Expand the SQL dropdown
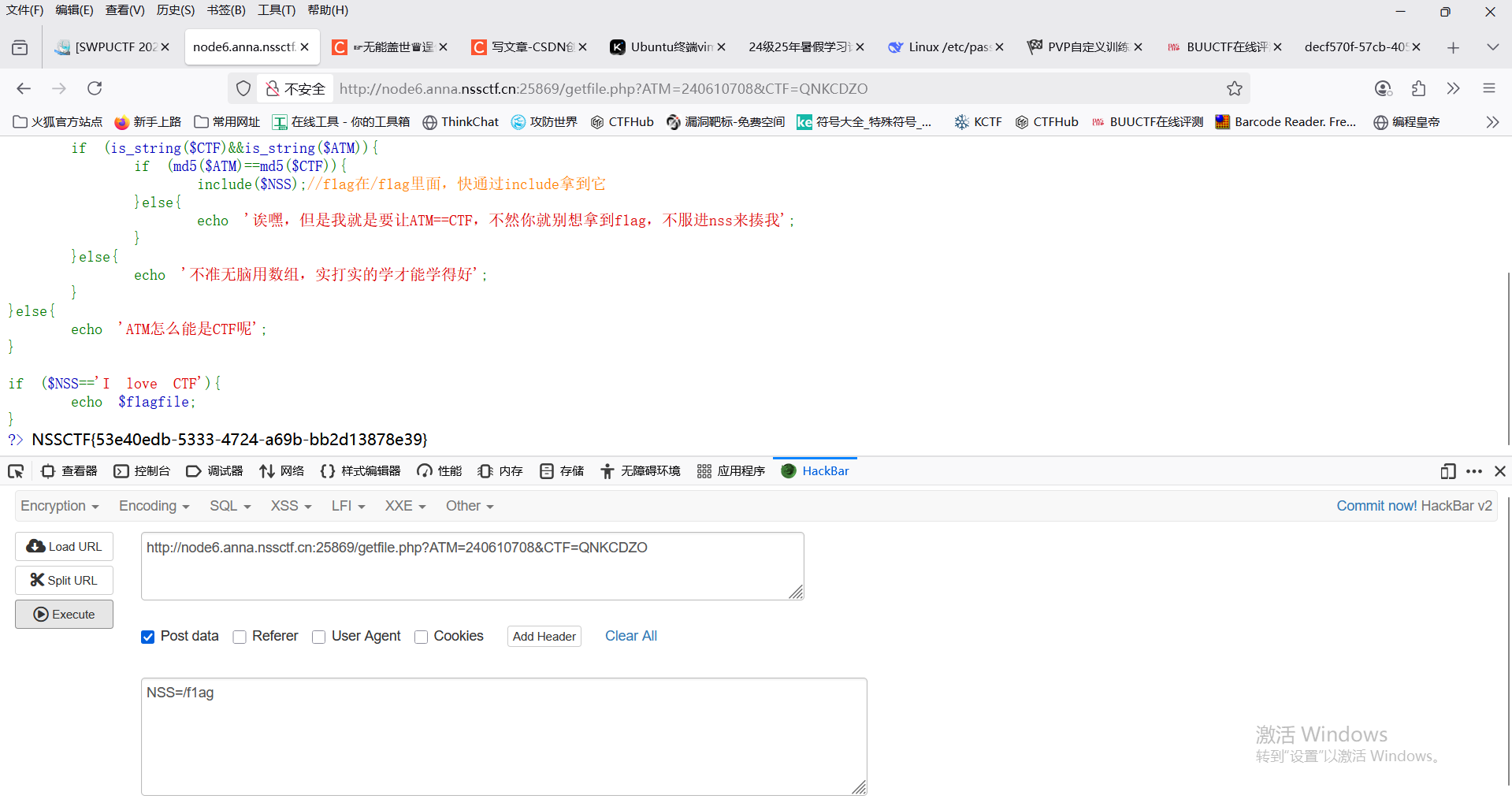1512x799 pixels. coord(230,506)
